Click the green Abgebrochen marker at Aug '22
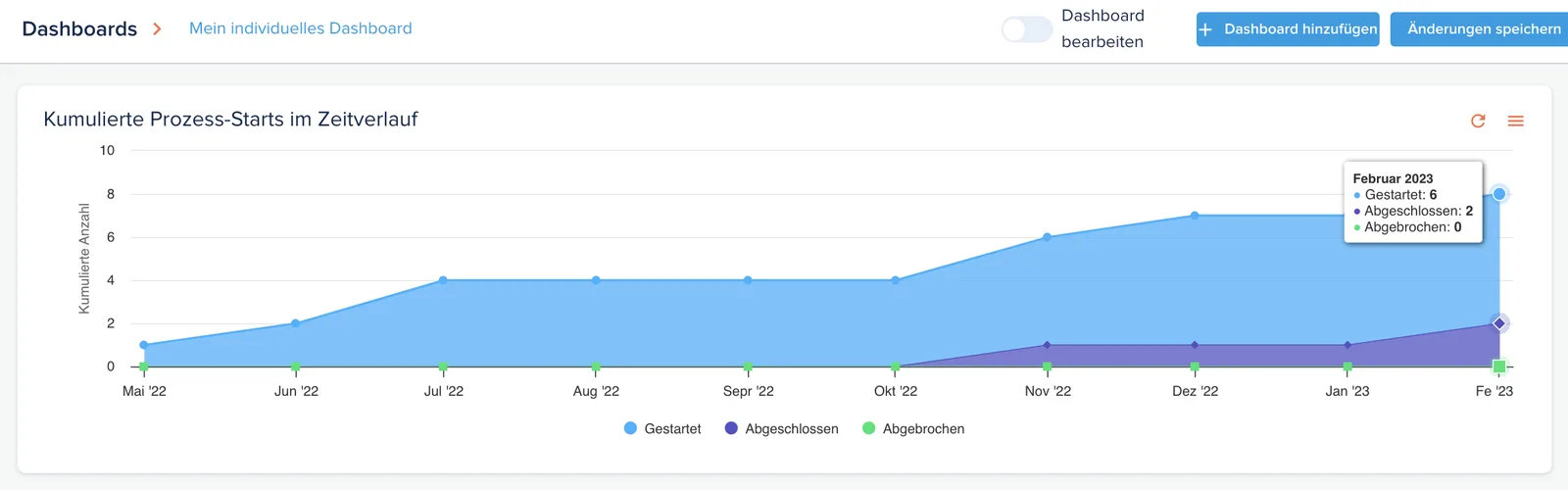This screenshot has height=490, width=1568. point(596,367)
